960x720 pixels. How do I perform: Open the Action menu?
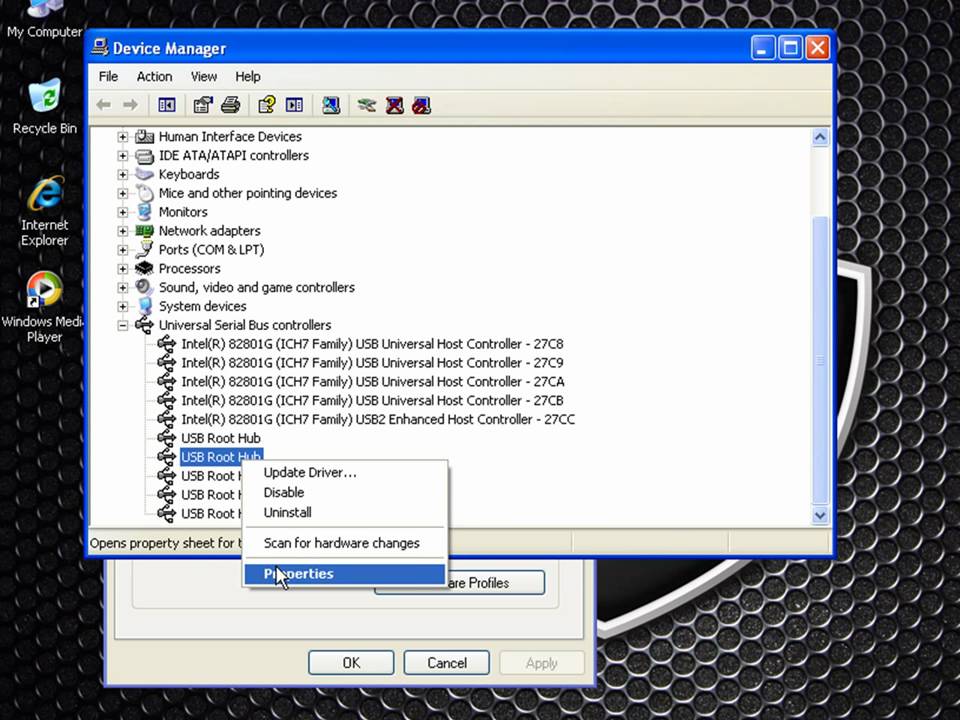[154, 77]
